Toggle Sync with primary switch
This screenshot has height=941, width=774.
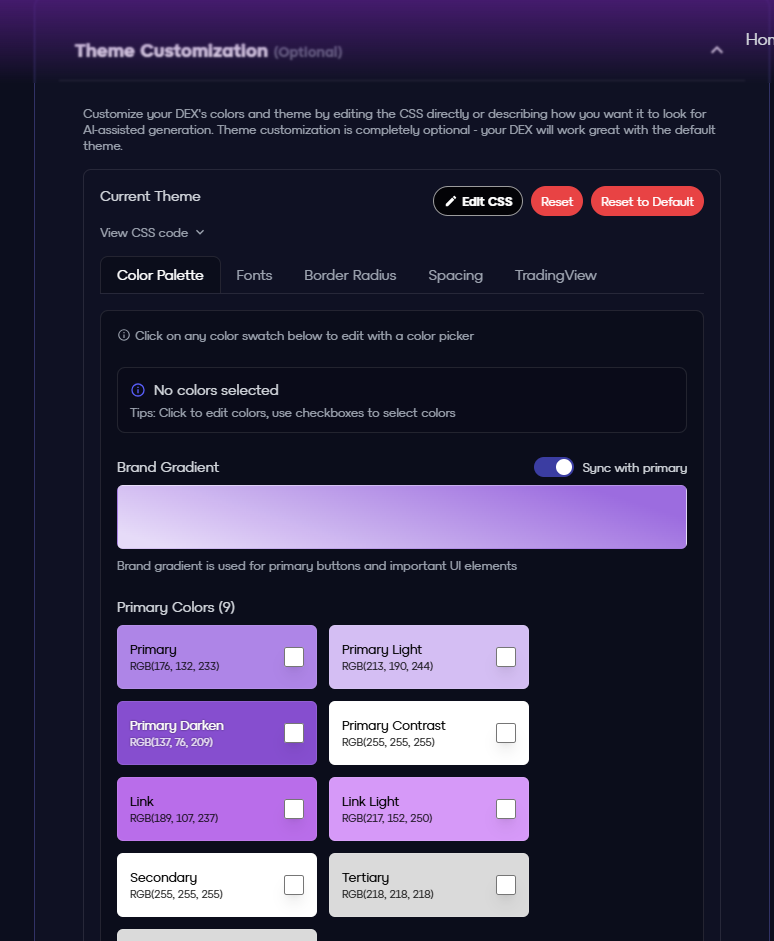coord(554,467)
